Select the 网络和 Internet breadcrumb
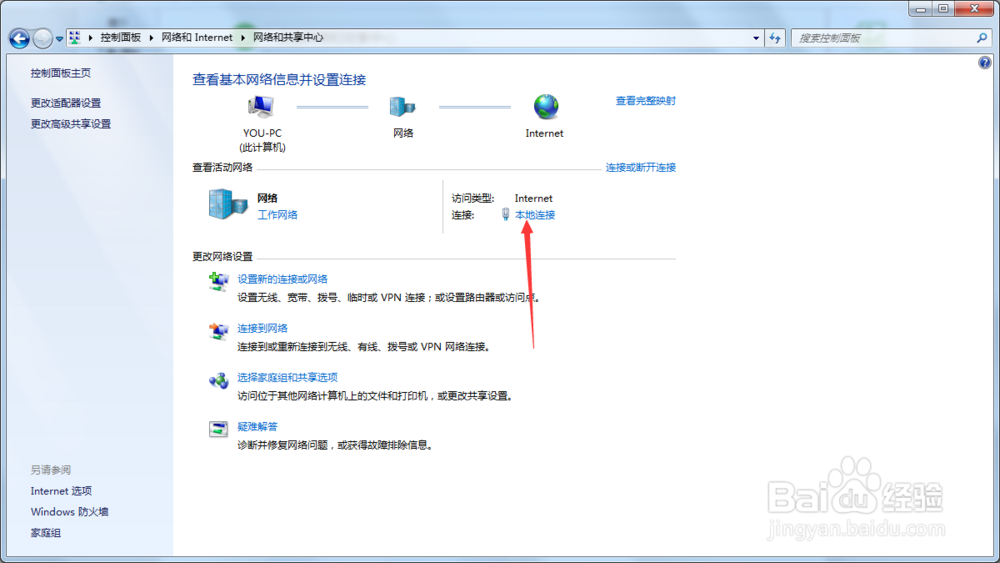Screen dimensions: 1000x563 196,38
